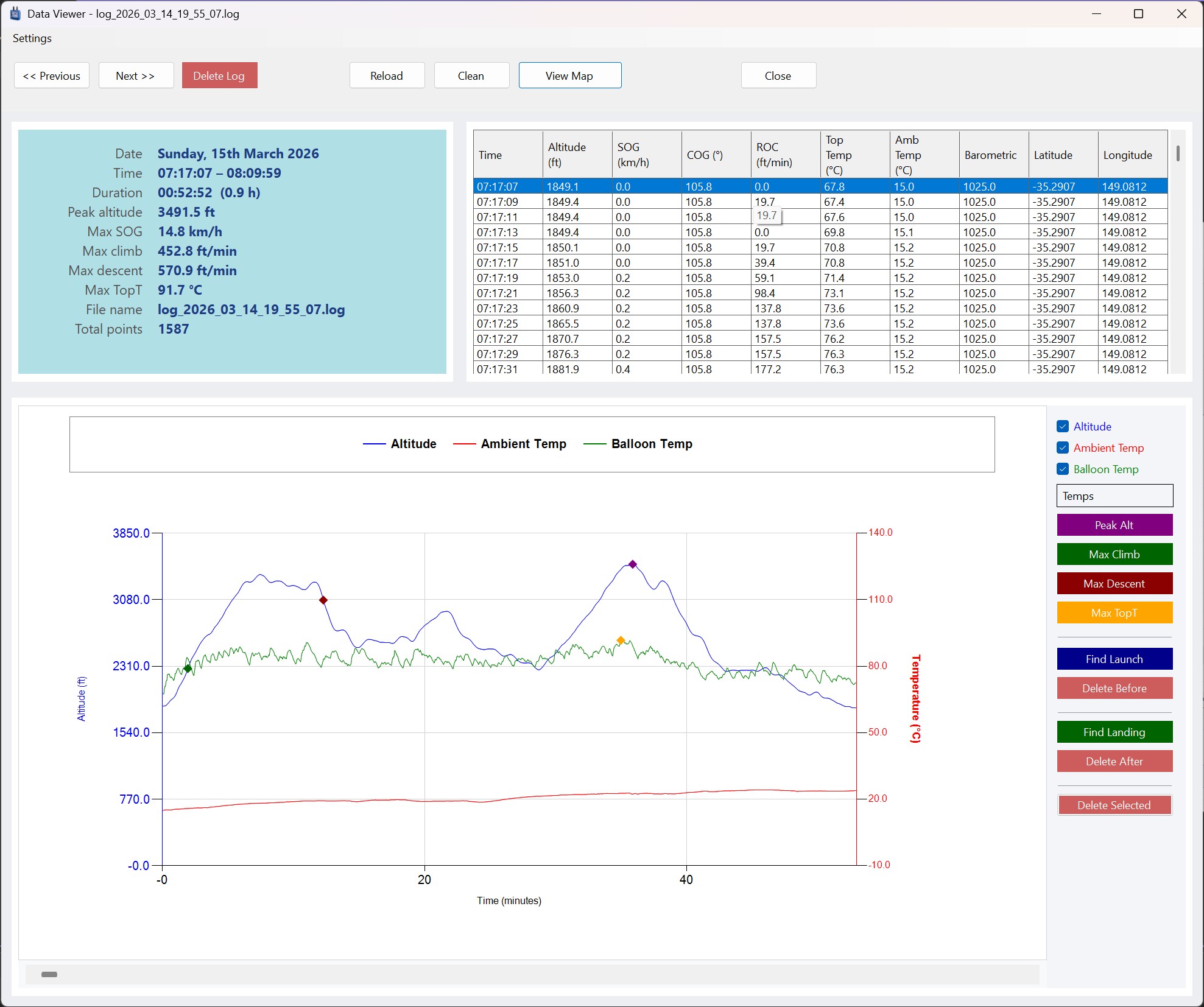Click the Altitude legend entry in chart
This screenshot has height=1007, width=1204.
click(x=400, y=444)
